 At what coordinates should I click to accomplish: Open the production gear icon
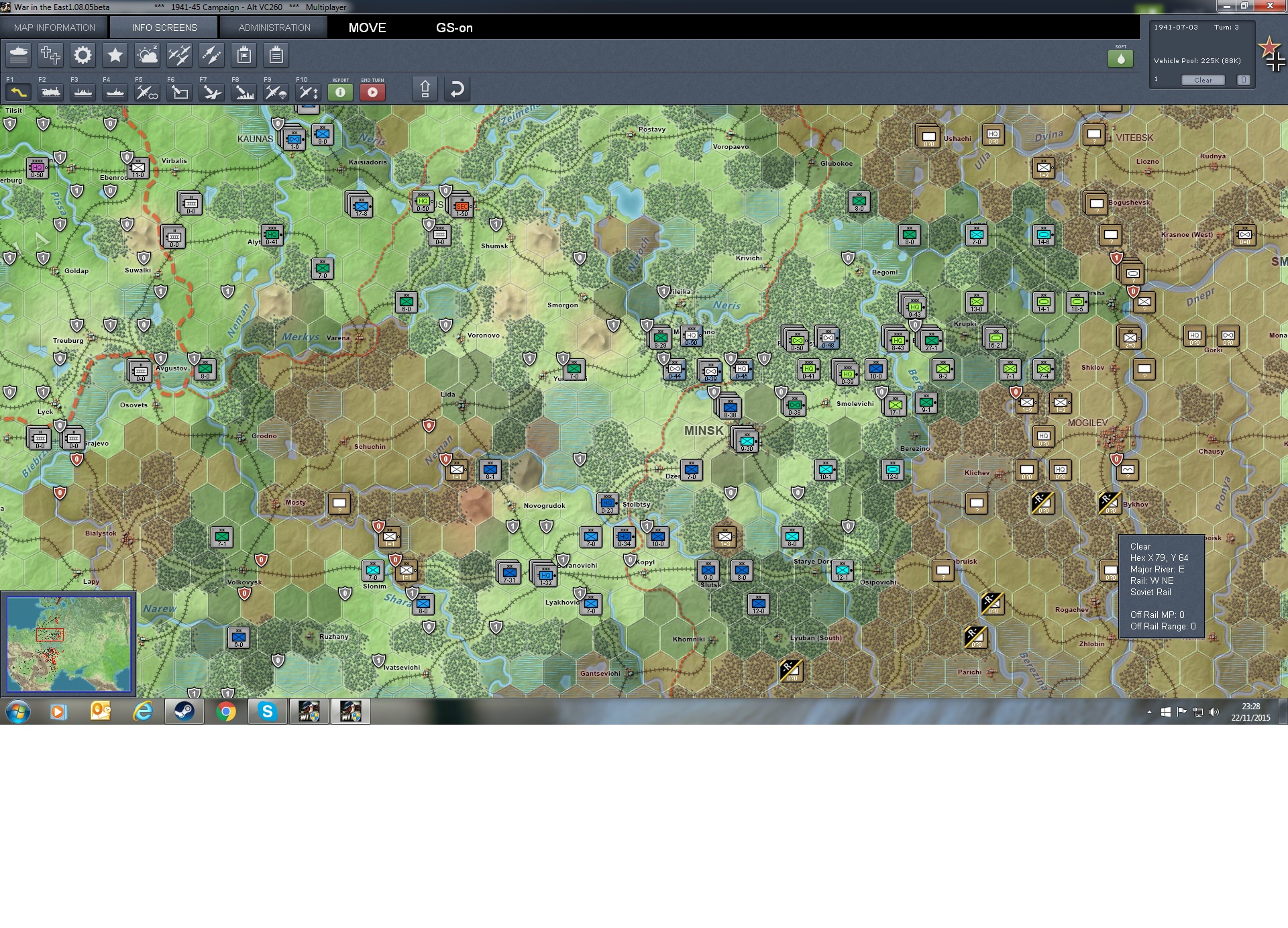[83, 55]
